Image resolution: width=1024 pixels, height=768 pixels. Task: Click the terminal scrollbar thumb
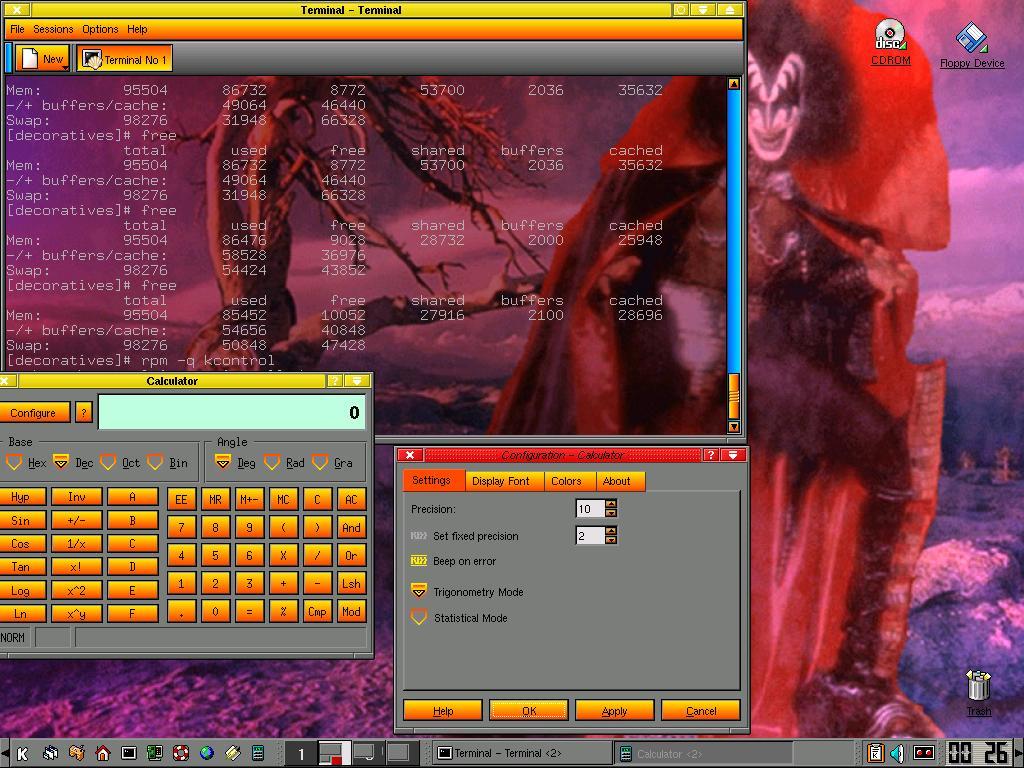click(x=733, y=396)
